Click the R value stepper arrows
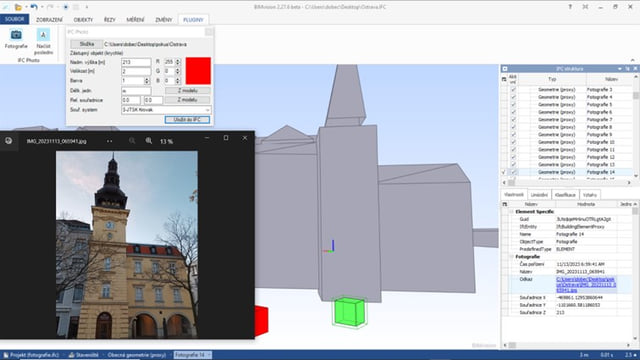 pyautogui.click(x=178, y=62)
